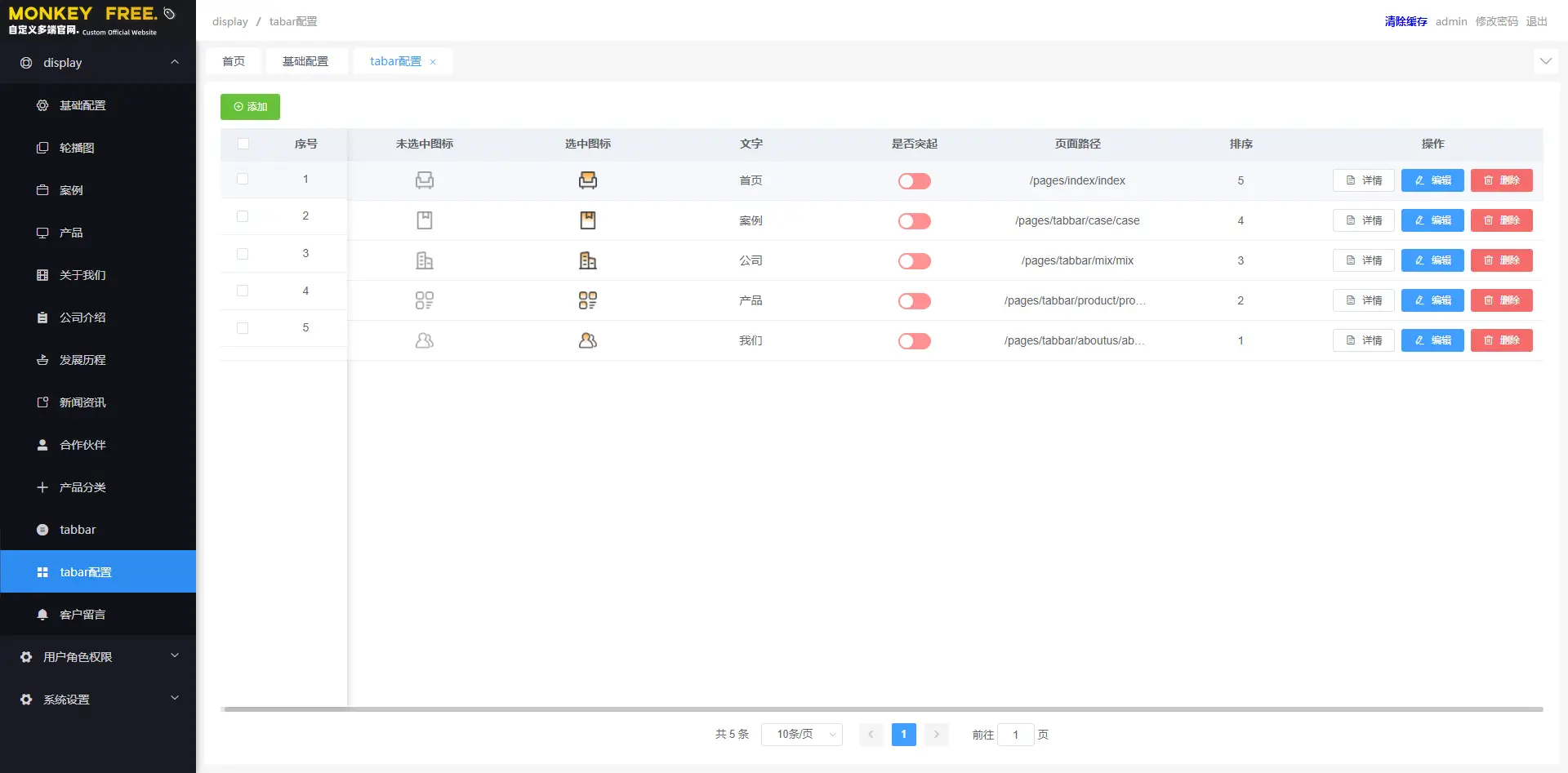Image resolution: width=1568 pixels, height=773 pixels.
Task: Expand the 用户角色权限 menu
Action: (x=98, y=657)
